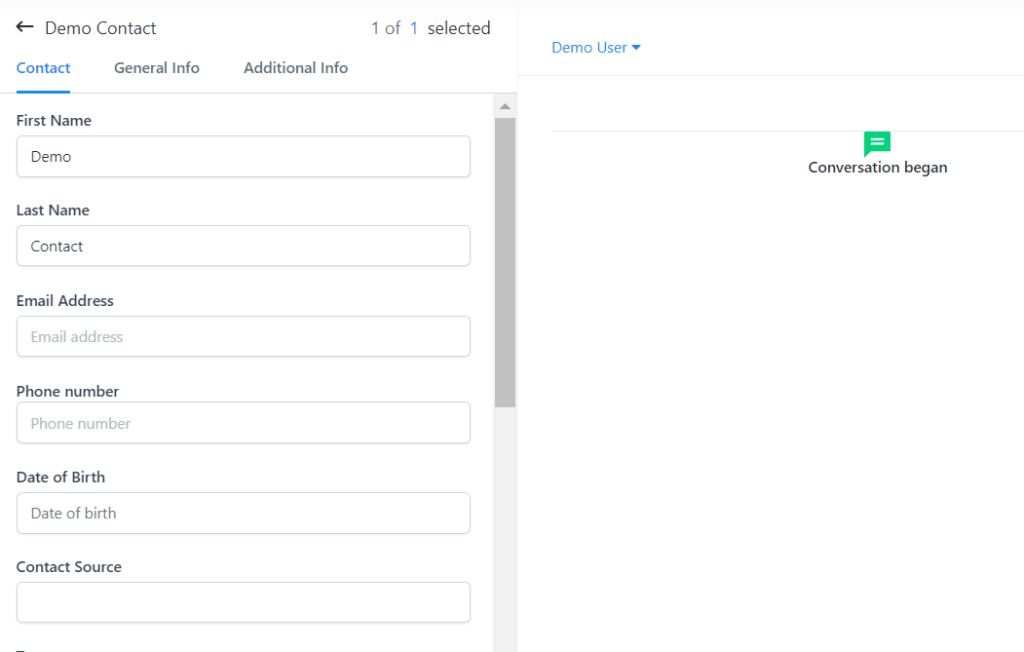Focus the Phone number input field
This screenshot has width=1024, height=652.
243,423
